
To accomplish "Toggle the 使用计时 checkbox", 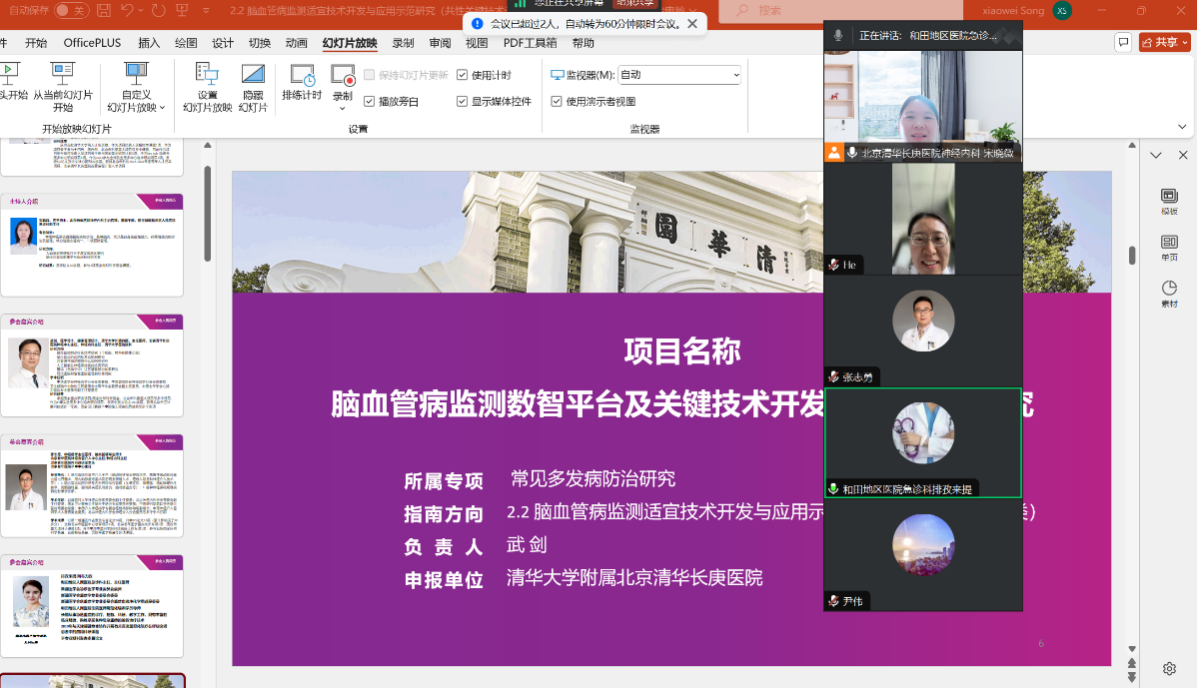I will [x=462, y=75].
